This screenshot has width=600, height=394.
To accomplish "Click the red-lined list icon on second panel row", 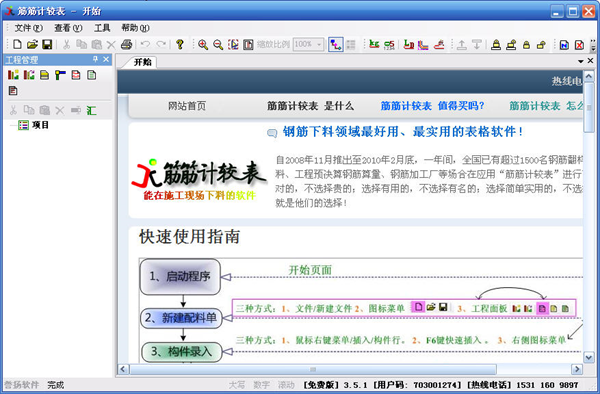I will tap(13, 91).
